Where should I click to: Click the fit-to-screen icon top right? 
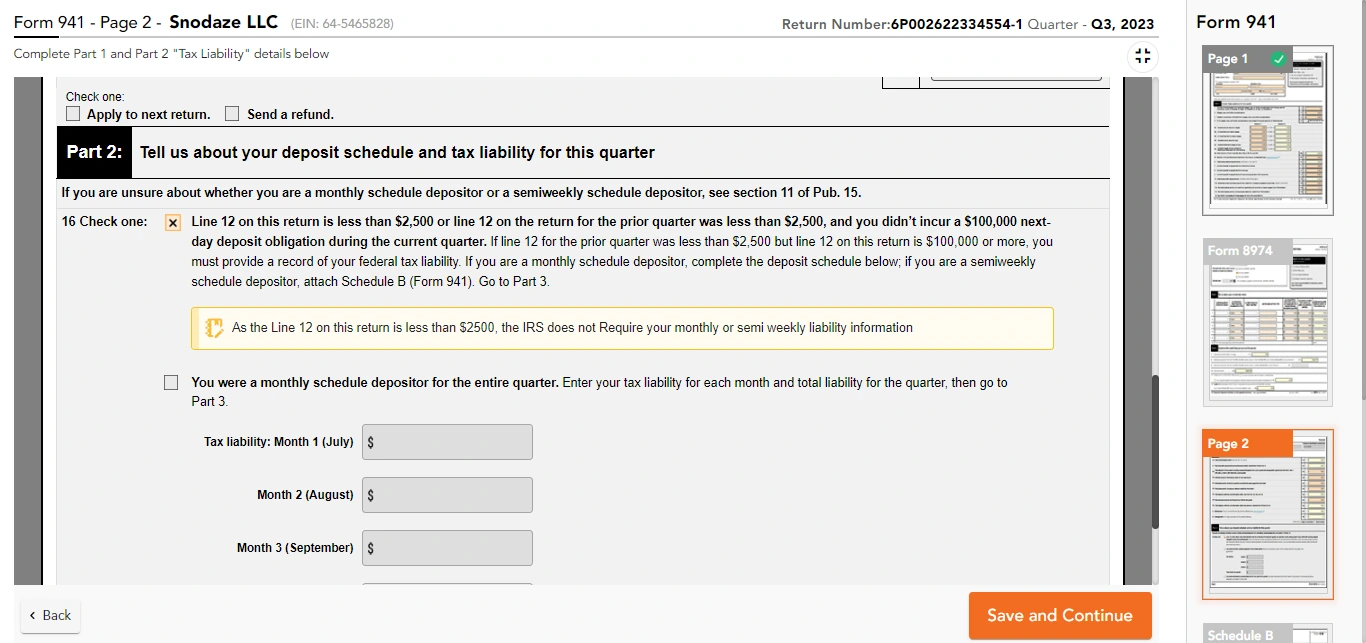tap(1142, 57)
